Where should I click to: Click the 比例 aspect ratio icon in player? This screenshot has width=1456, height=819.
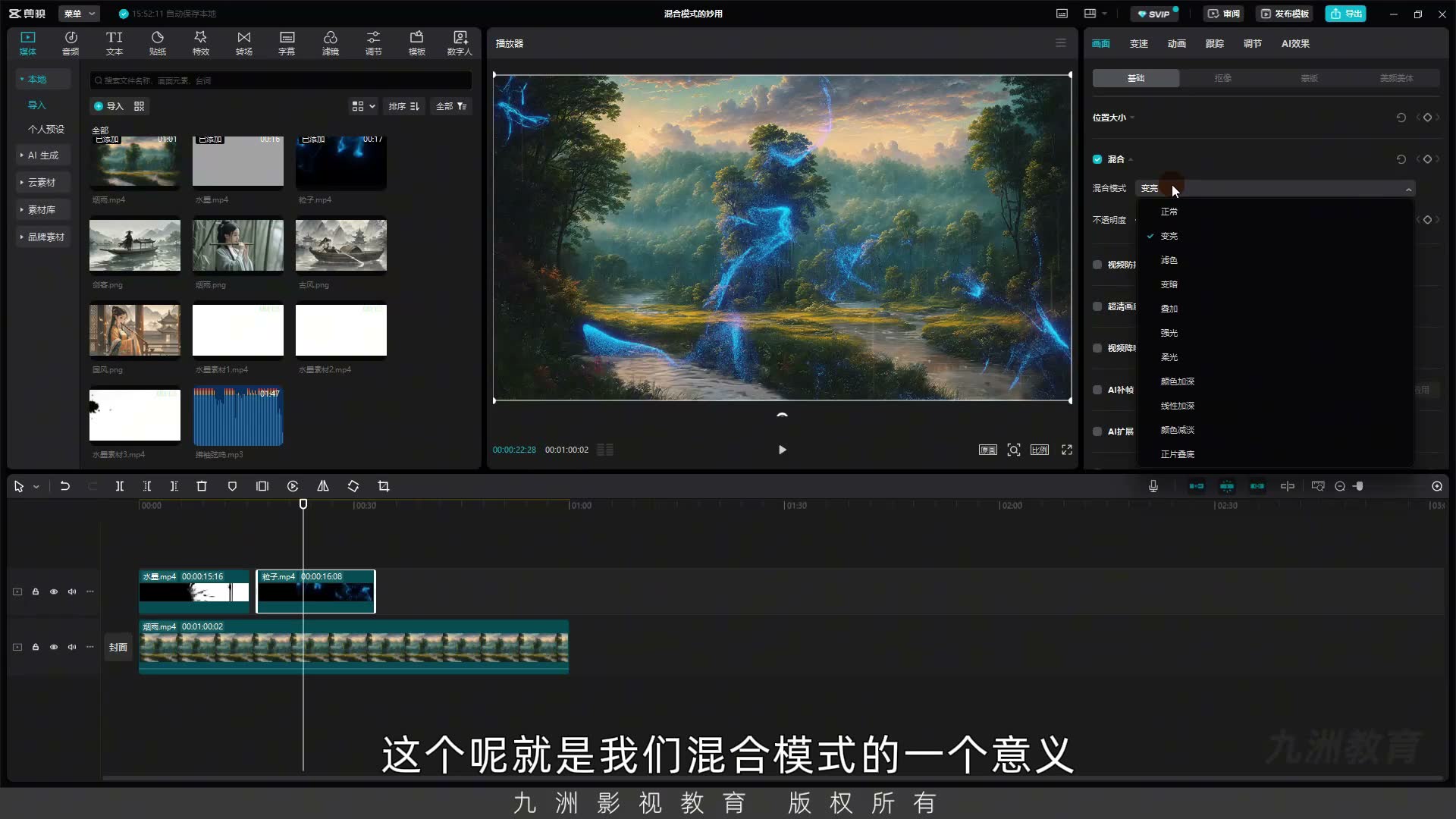(x=1040, y=450)
